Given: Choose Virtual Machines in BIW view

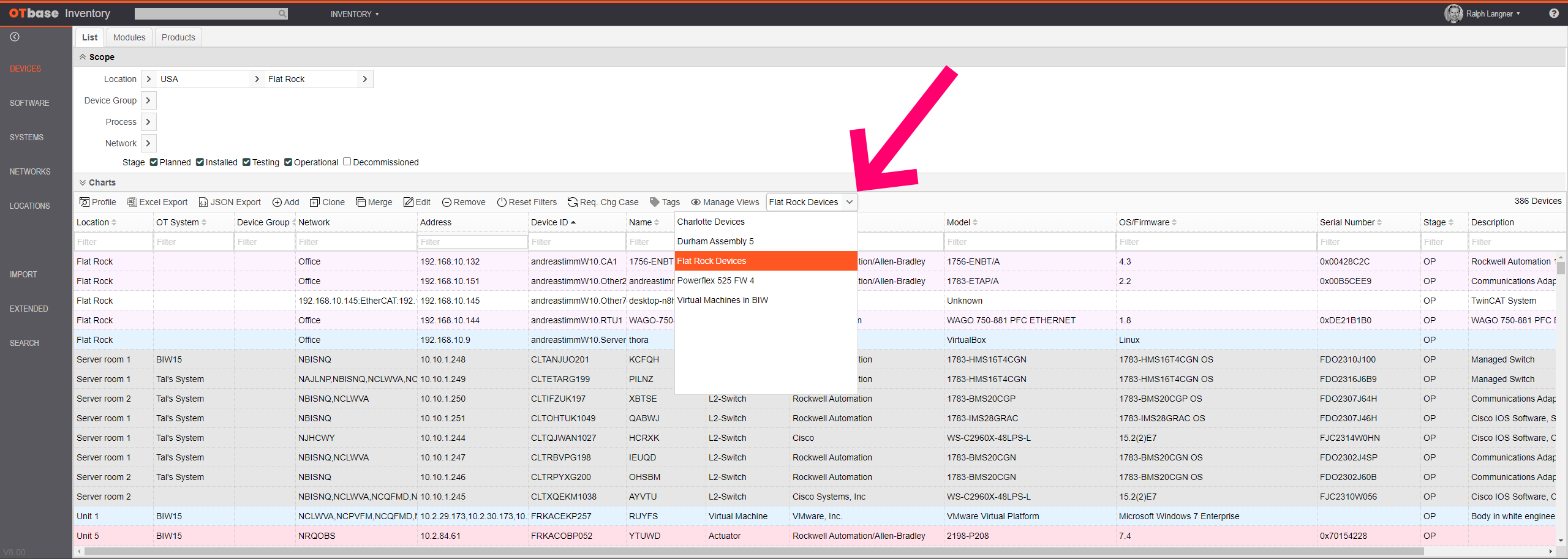Looking at the screenshot, I should [x=766, y=300].
